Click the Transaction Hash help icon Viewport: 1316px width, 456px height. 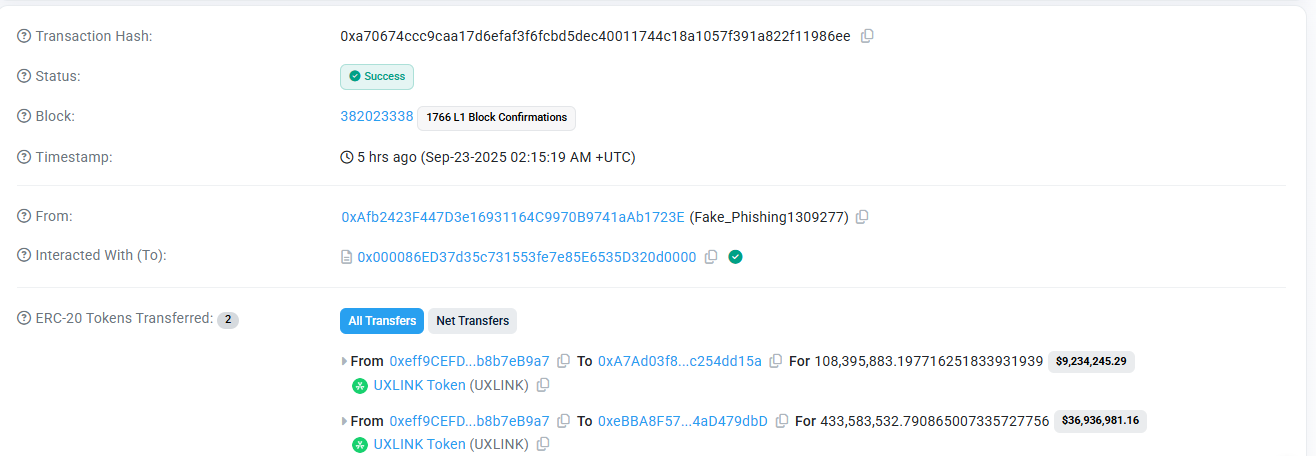(24, 36)
